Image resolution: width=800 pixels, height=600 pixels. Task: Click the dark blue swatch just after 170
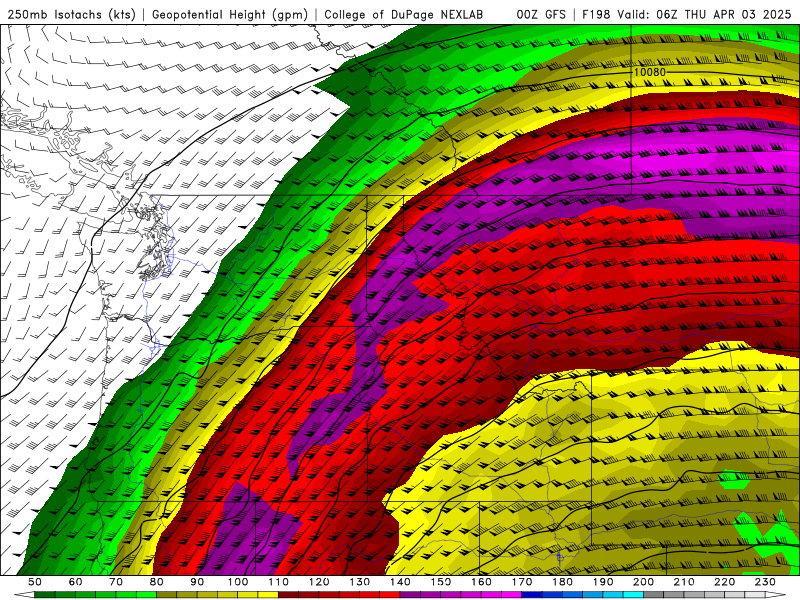[532, 595]
